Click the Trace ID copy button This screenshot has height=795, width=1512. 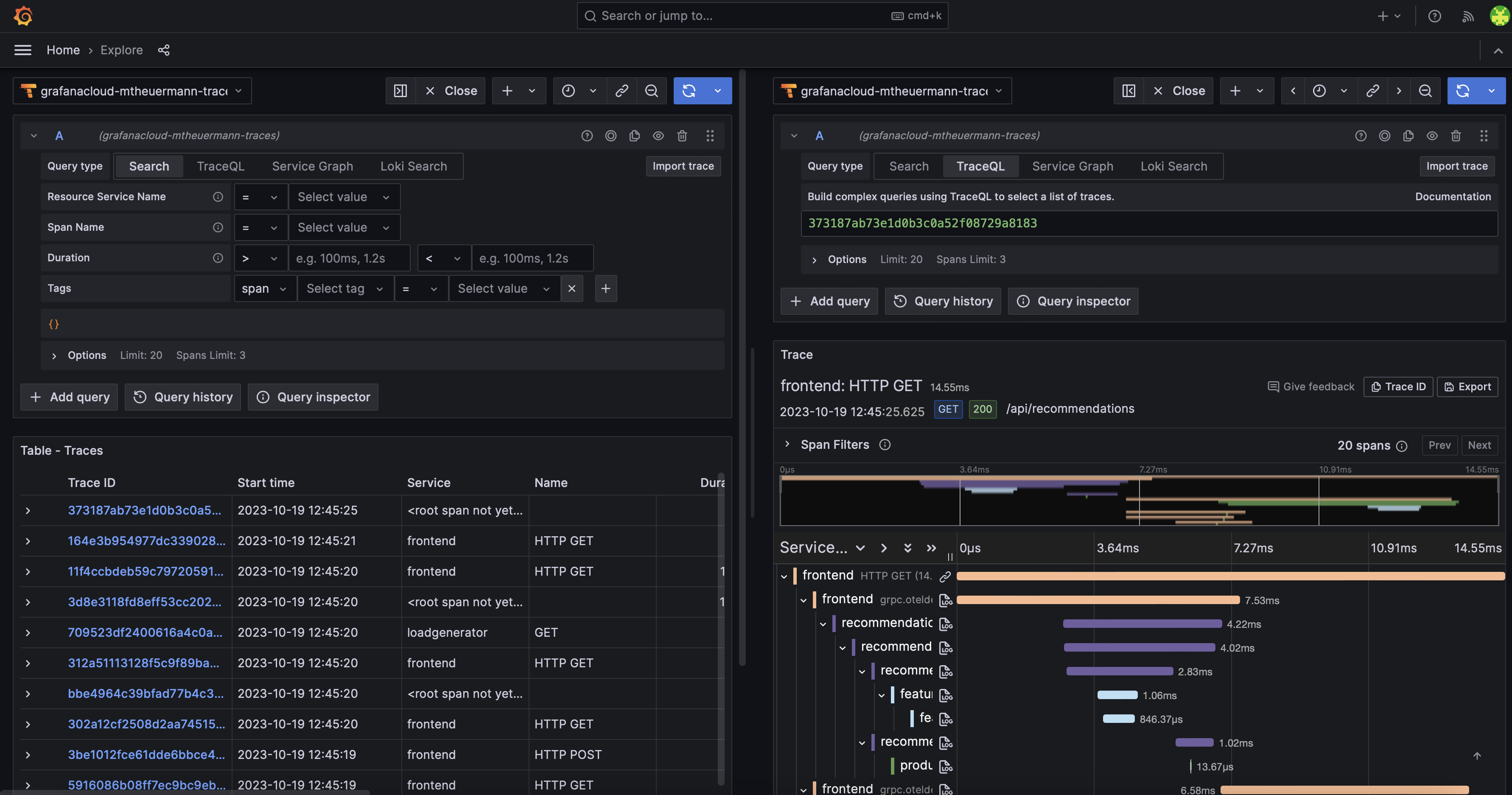[x=1398, y=386]
